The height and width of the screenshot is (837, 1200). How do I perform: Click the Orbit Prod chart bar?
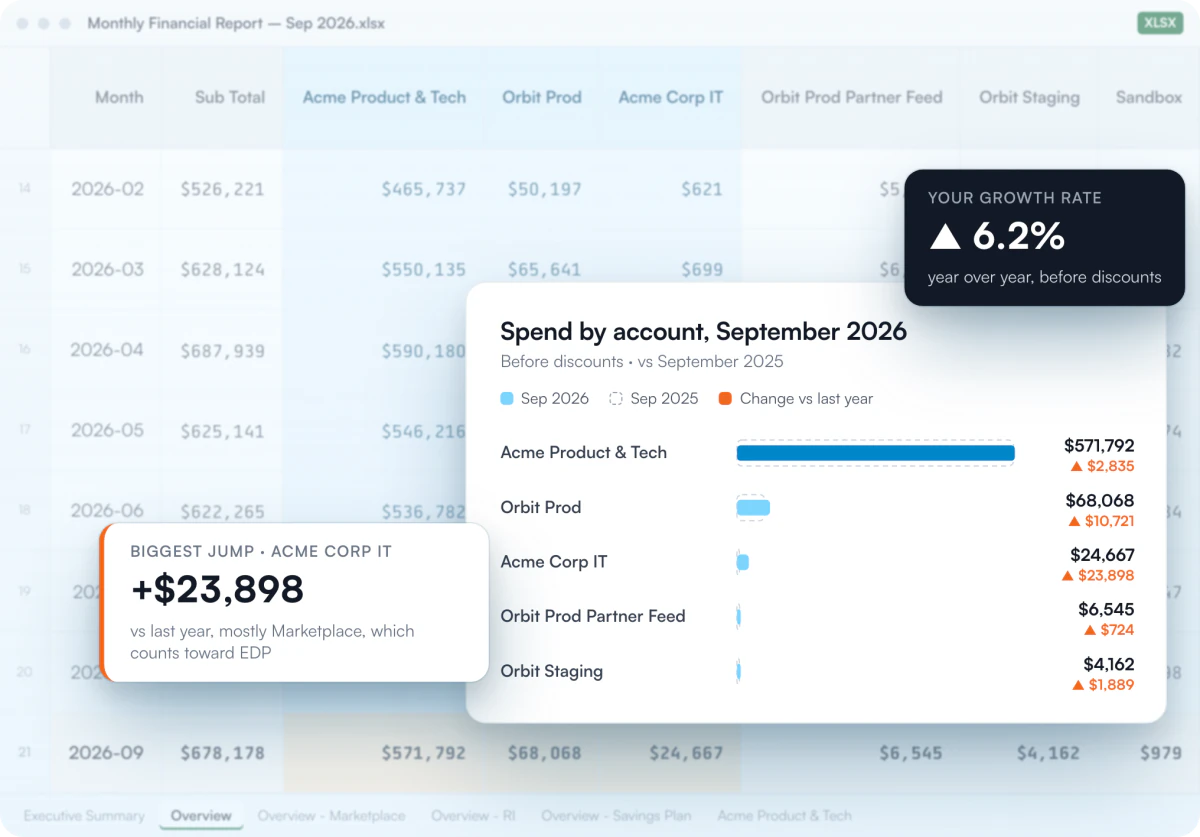(x=753, y=507)
